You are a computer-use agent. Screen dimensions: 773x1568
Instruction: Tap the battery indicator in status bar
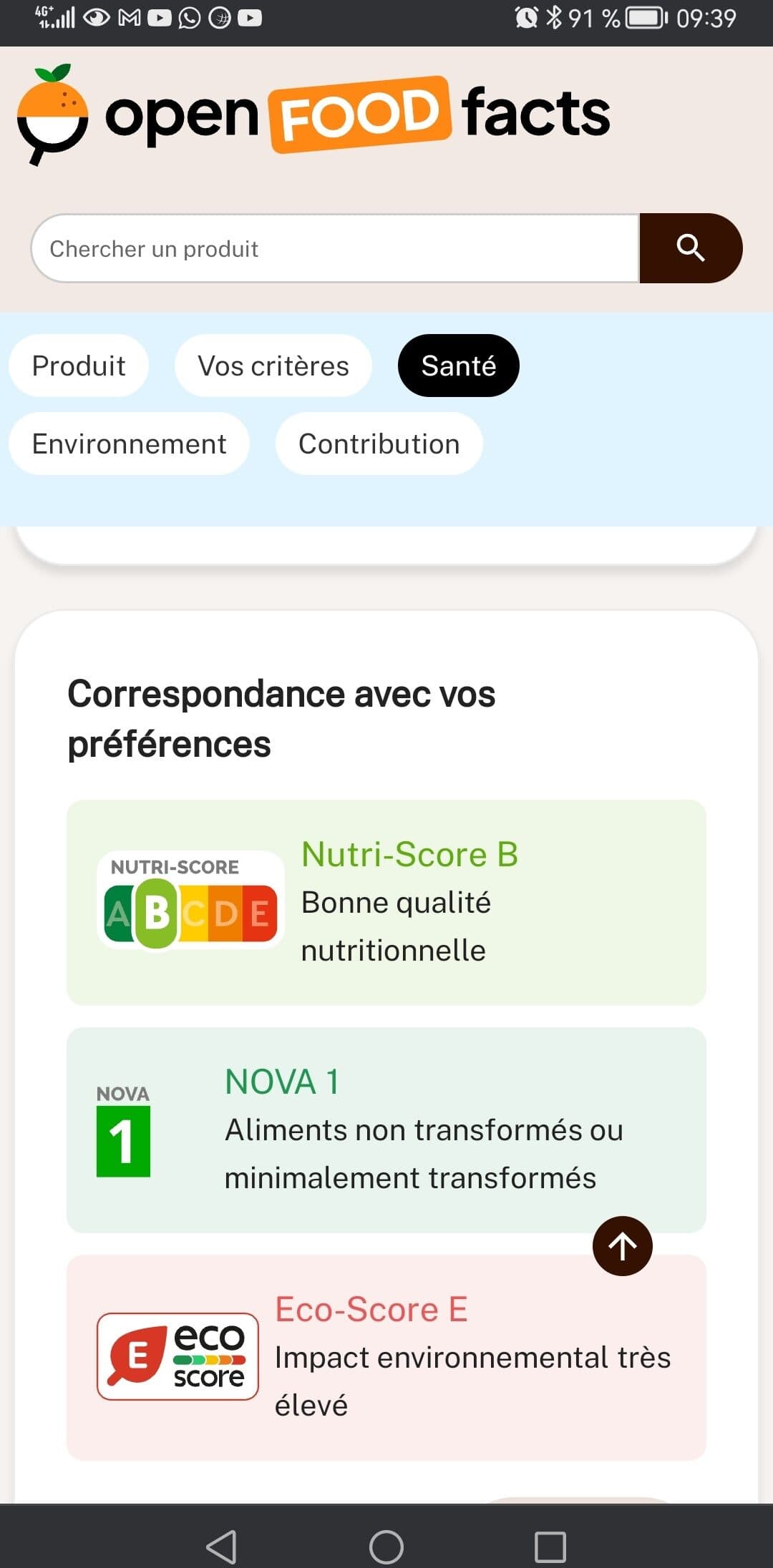click(x=646, y=17)
